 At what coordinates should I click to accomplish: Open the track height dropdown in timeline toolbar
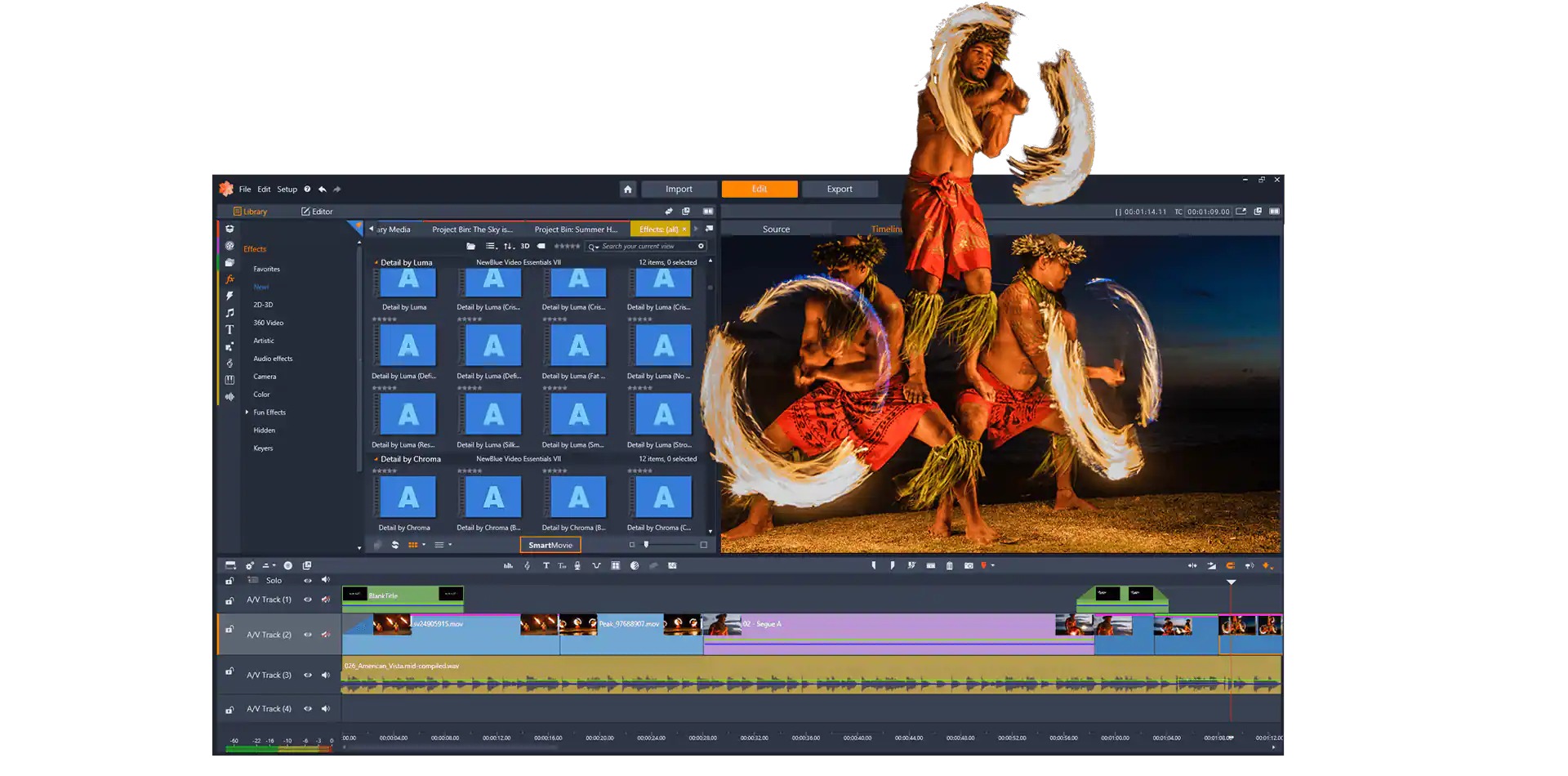tap(269, 565)
